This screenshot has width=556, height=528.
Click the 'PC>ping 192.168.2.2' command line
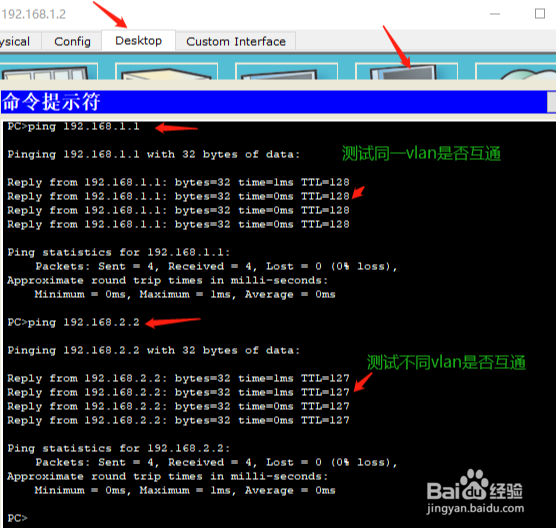(x=73, y=322)
